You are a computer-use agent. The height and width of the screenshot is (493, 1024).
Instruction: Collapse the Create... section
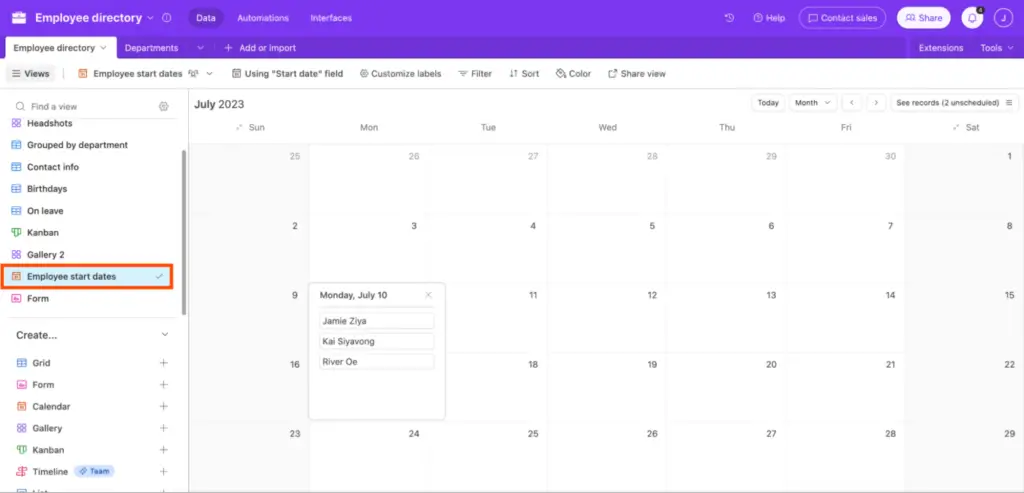(x=165, y=335)
